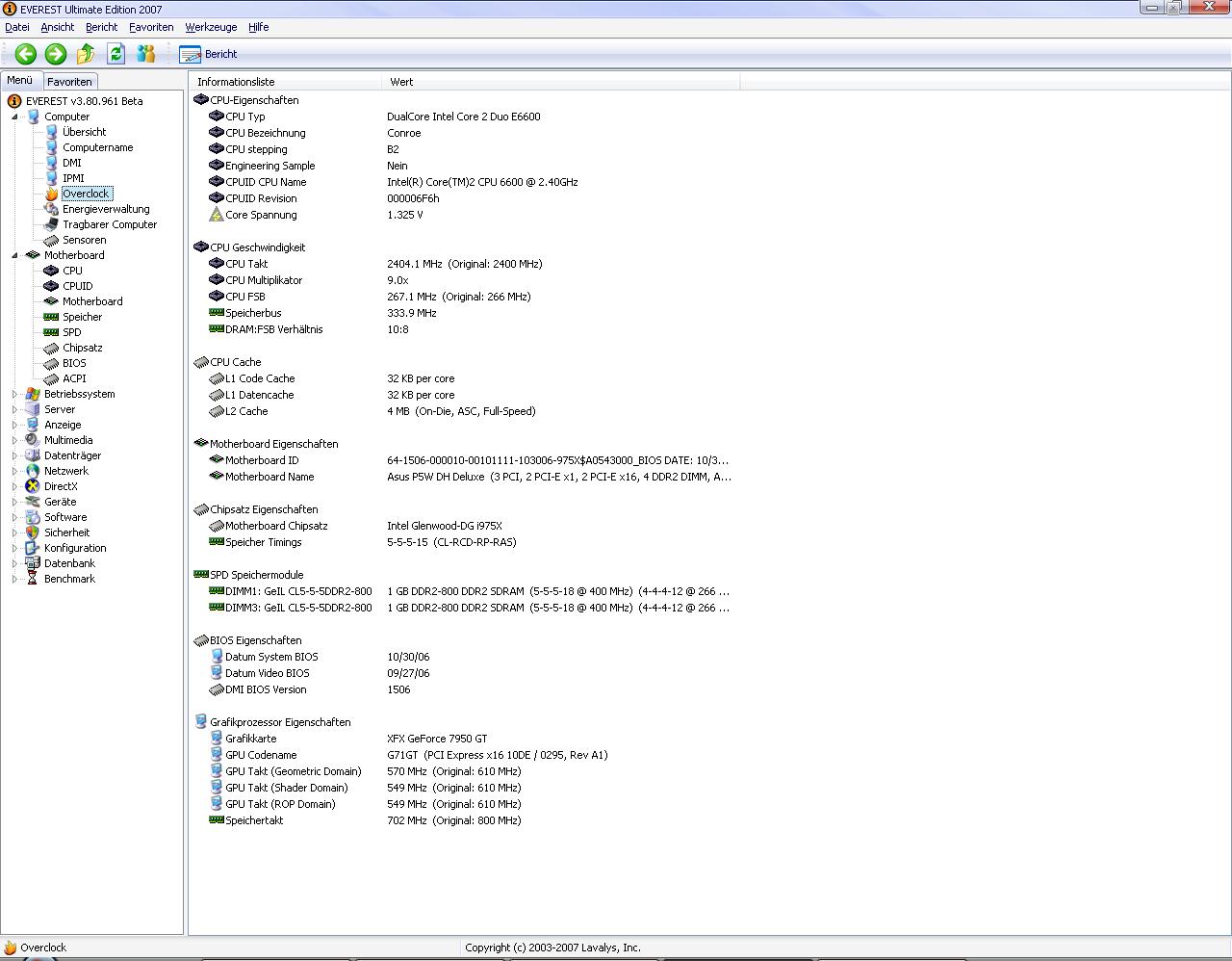Screen dimensions: 1232x961
Task: Select the Motherboard Name row
Action: [x=464, y=477]
